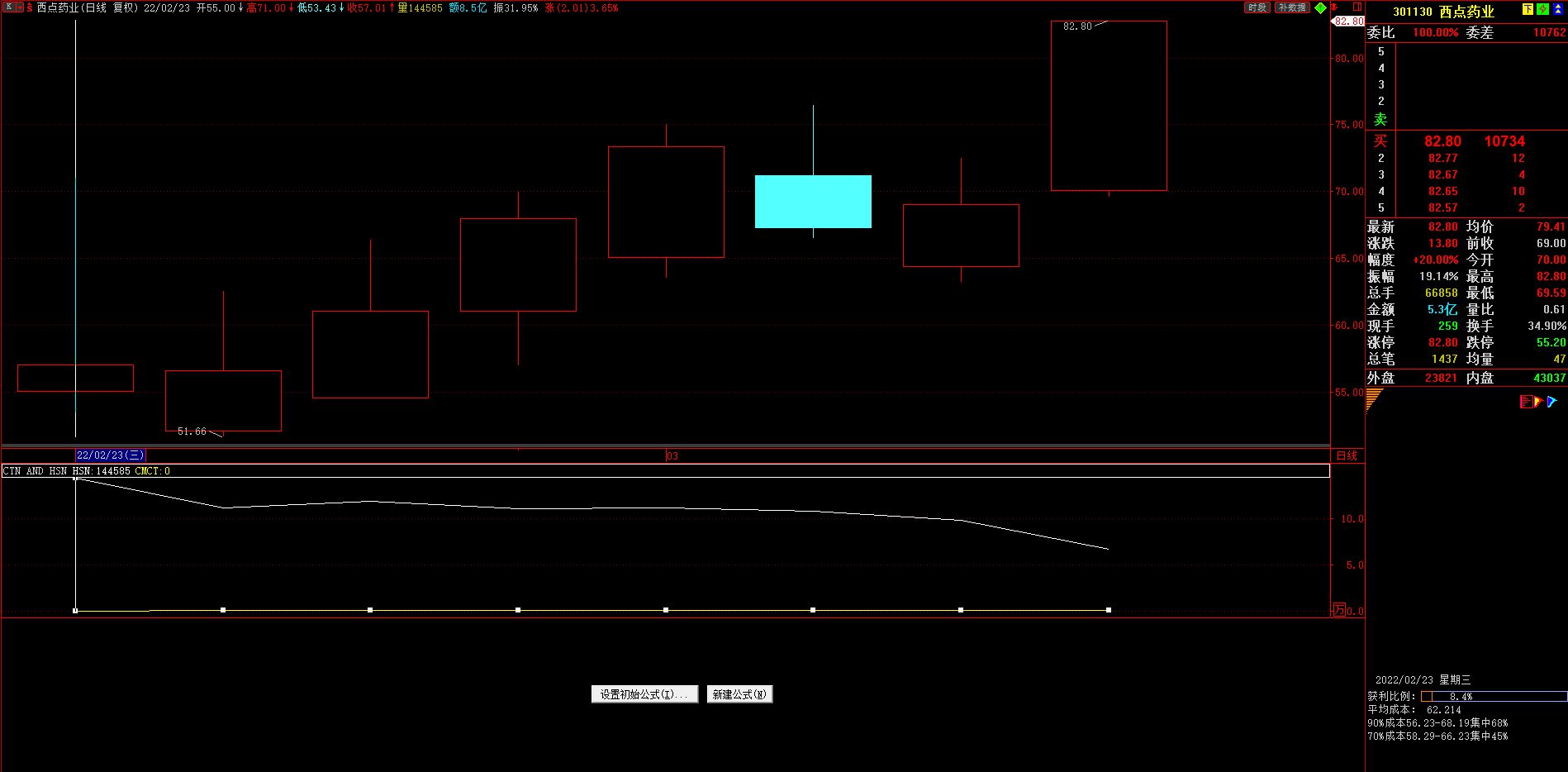Screen dimensions: 1568x772
Task: Toggle the 万 unit box on indicator axis
Action: pyautogui.click(x=1338, y=611)
